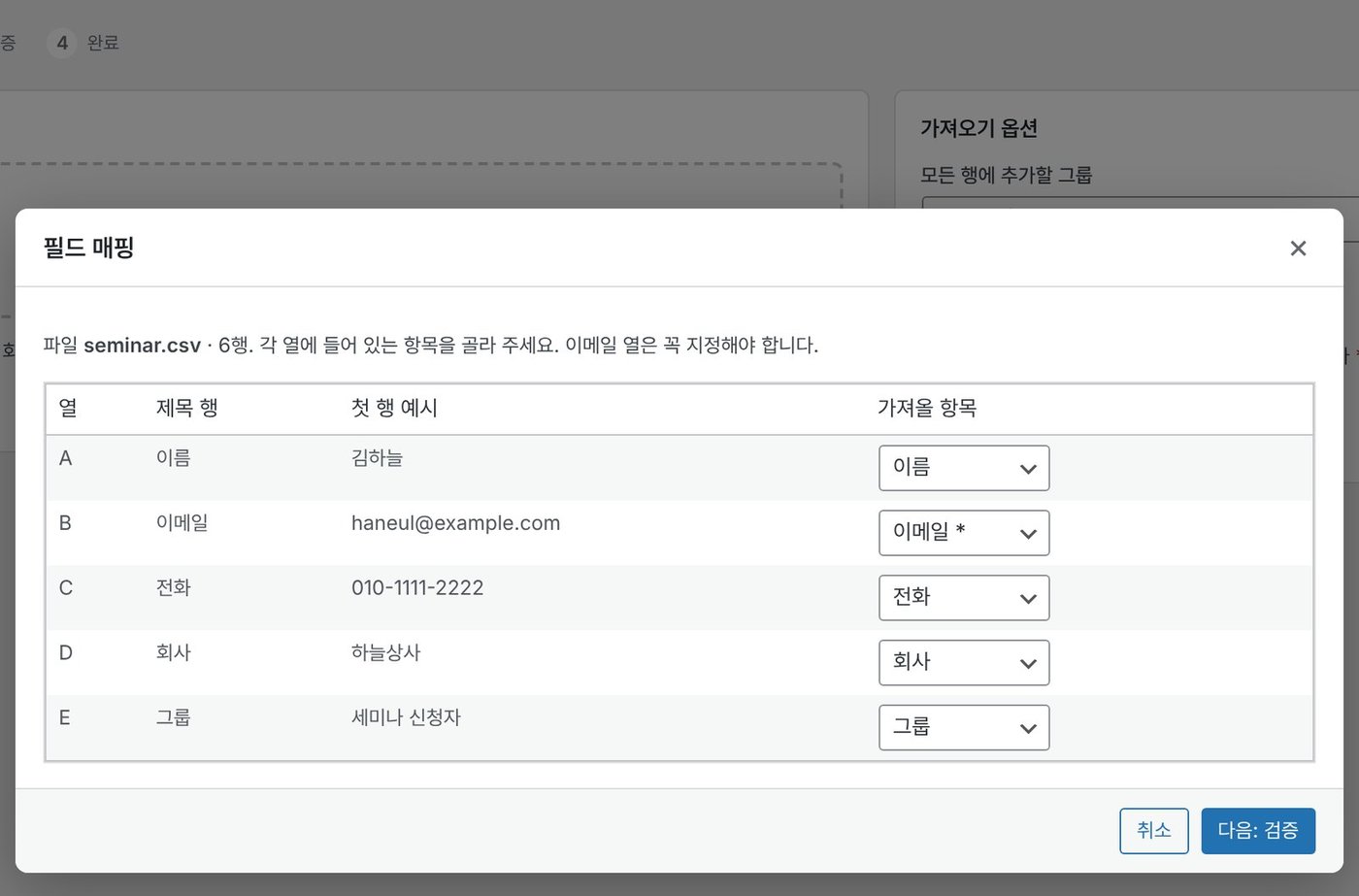Click the 가져오기 옵션 heading behind the dialog
Screen dimensions: 1359x896
click(x=978, y=128)
